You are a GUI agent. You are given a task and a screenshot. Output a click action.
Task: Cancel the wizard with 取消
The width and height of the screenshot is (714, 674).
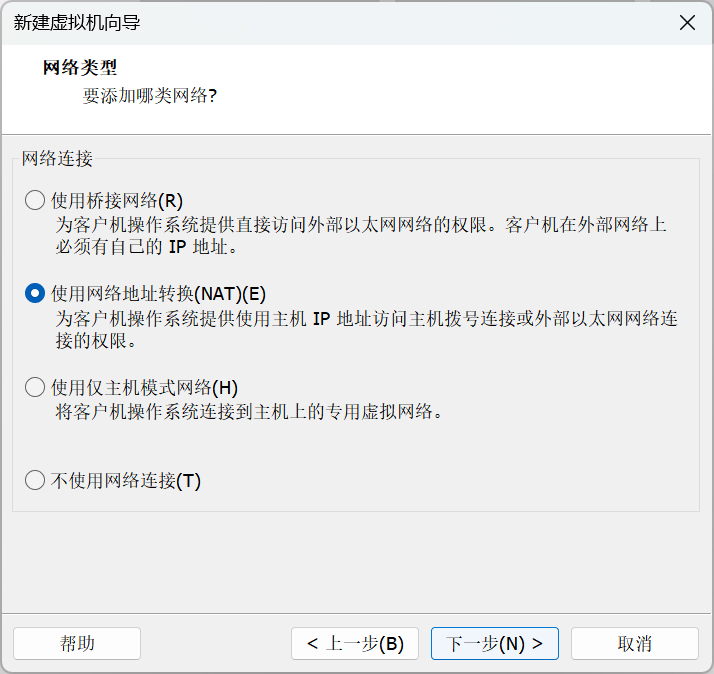[x=635, y=643]
